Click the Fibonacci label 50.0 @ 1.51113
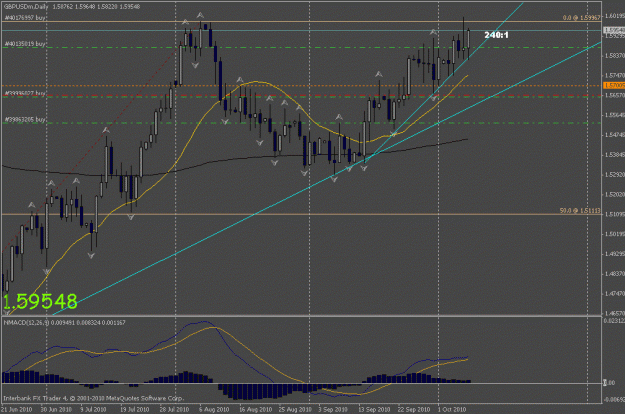Screen dimensions: 625x414 tap(580, 210)
